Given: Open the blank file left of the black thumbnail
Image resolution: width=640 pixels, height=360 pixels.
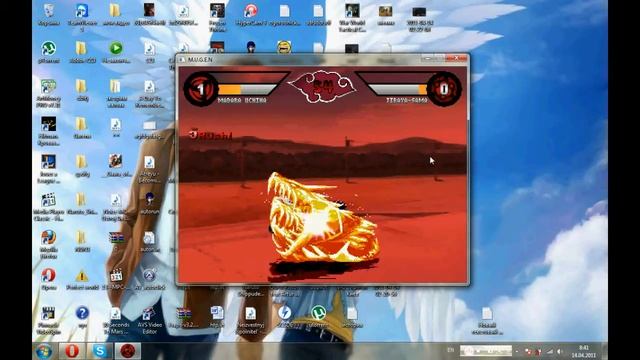Looking at the screenshot, I should (318, 48).
